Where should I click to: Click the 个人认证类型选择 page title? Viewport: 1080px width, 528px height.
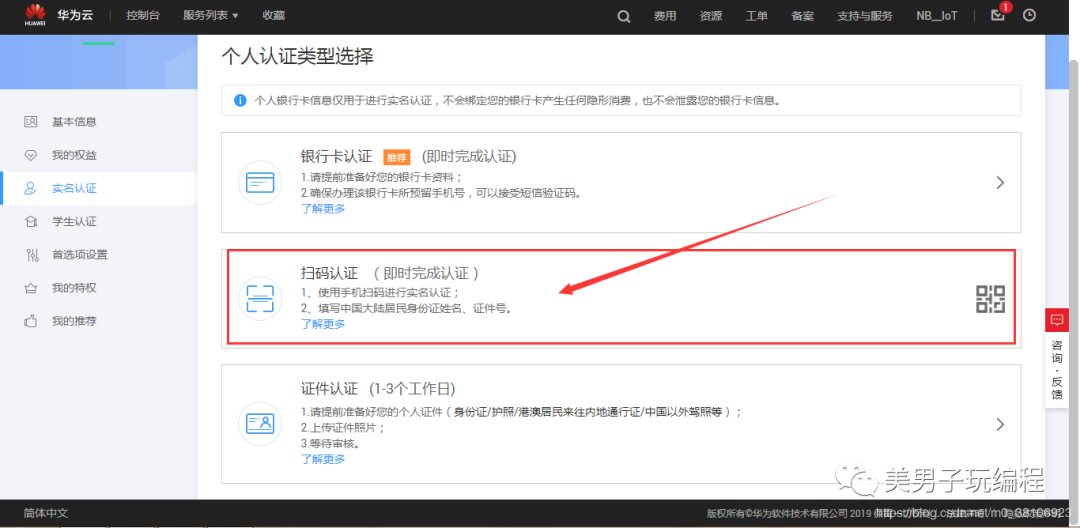(298, 56)
